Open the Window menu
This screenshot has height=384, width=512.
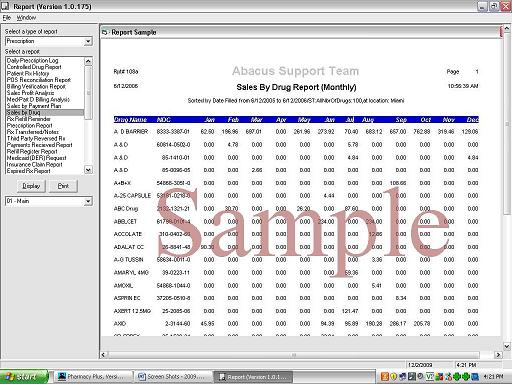(26, 18)
